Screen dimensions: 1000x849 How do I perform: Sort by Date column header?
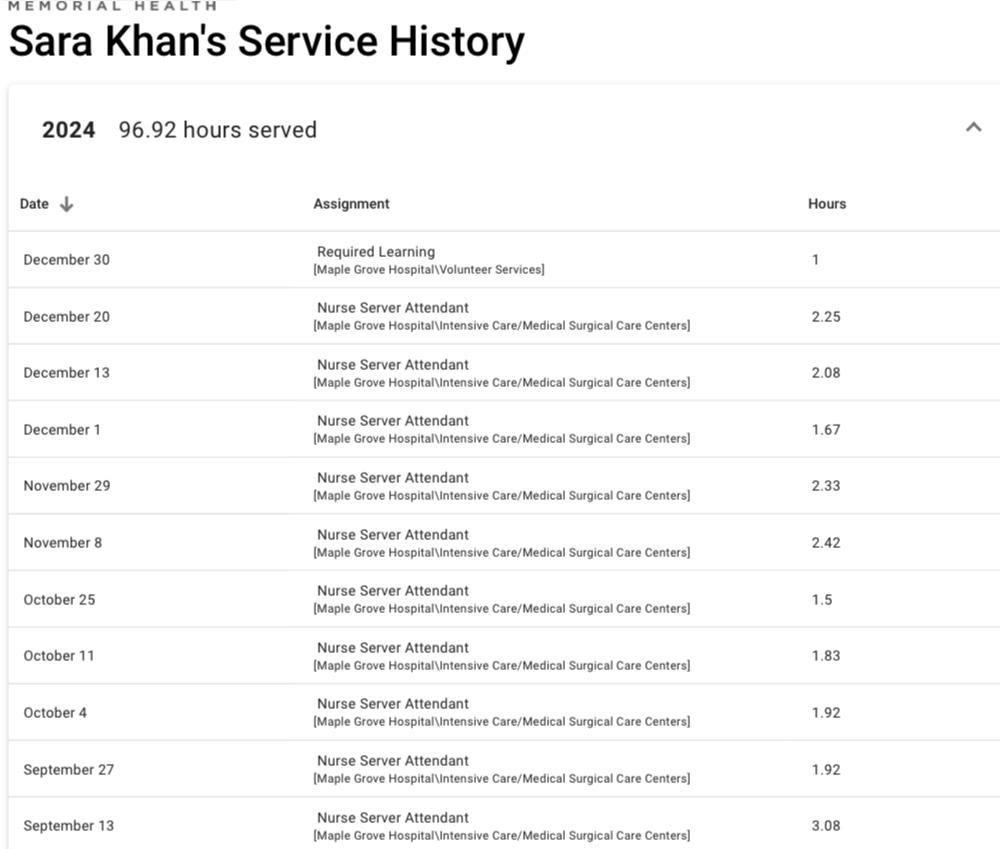pos(35,204)
